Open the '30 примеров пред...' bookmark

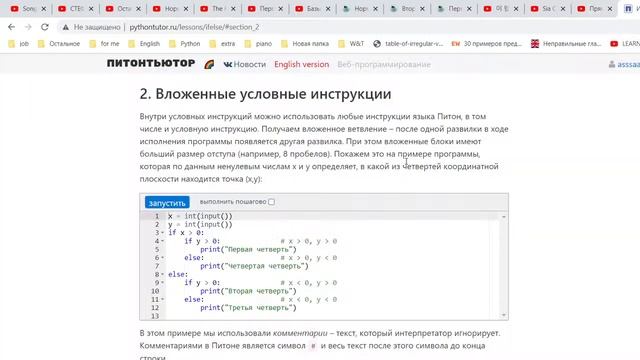pyautogui.click(x=487, y=44)
